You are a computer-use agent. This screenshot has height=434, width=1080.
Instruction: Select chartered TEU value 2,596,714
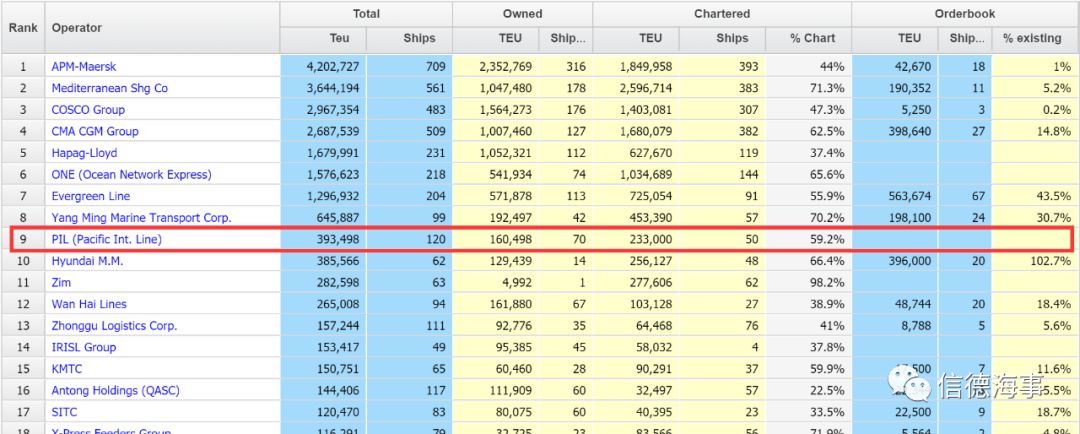(645, 88)
